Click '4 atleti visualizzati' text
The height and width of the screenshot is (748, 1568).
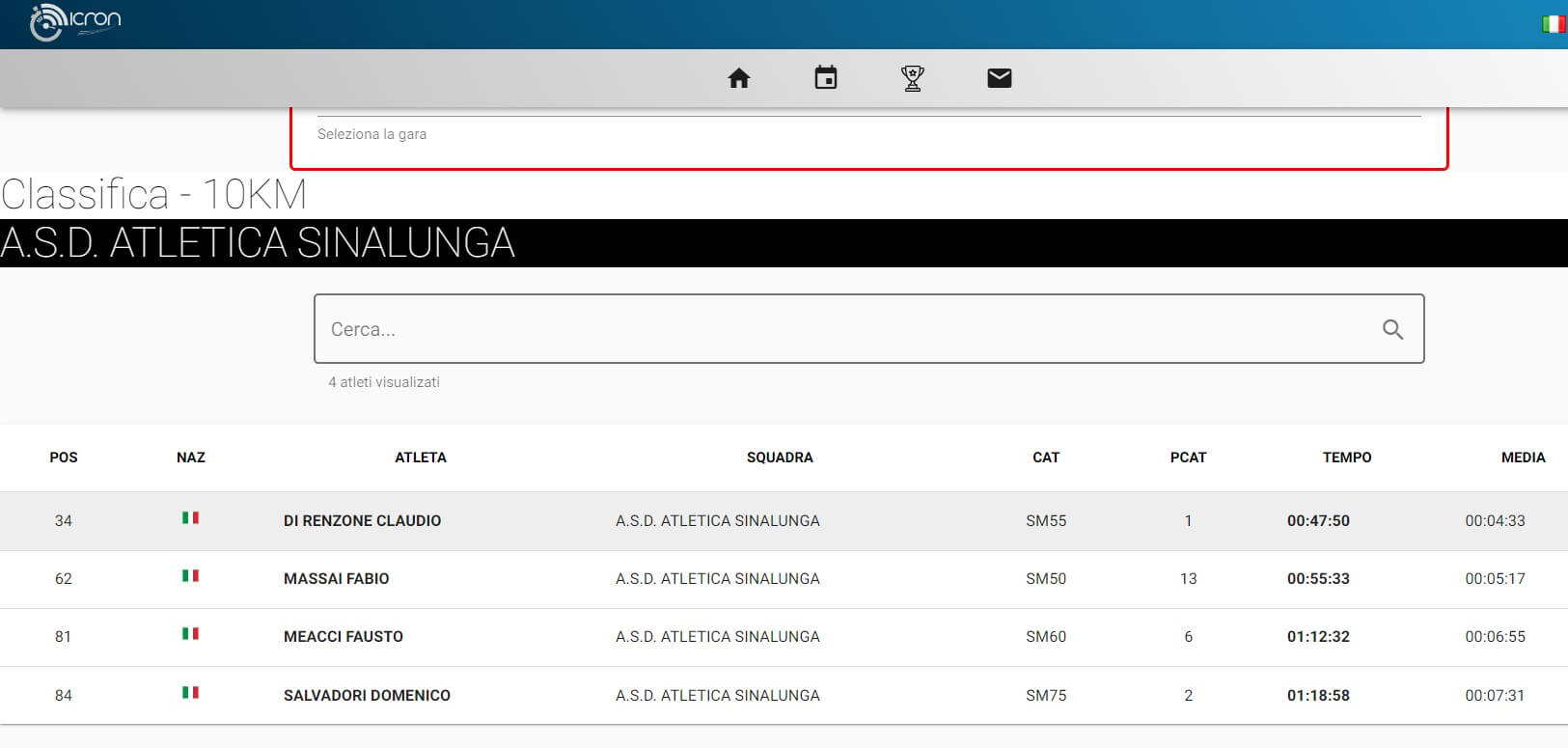click(384, 382)
